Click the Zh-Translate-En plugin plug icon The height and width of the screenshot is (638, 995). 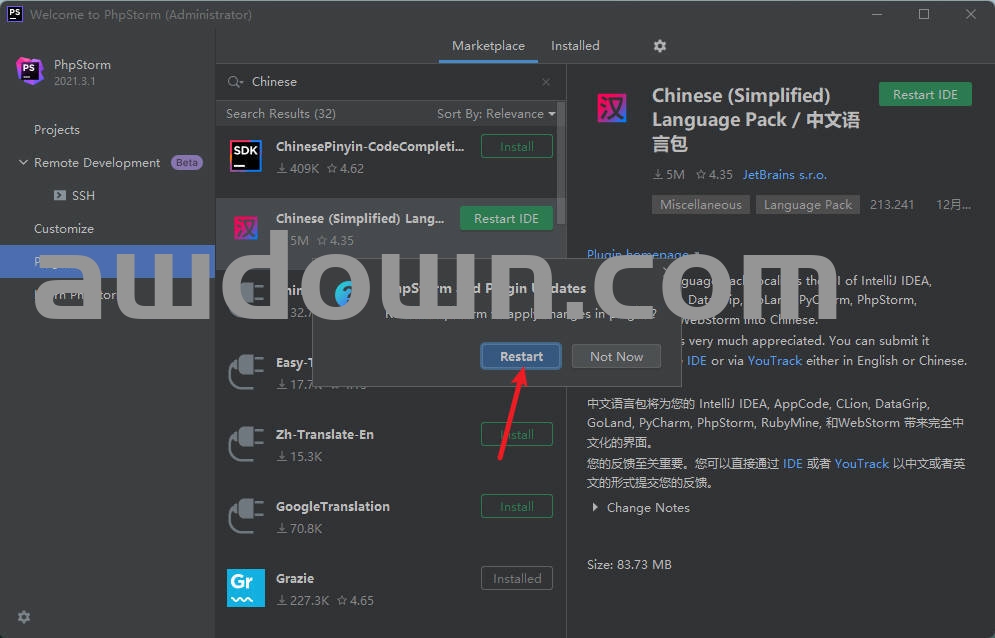pyautogui.click(x=246, y=443)
